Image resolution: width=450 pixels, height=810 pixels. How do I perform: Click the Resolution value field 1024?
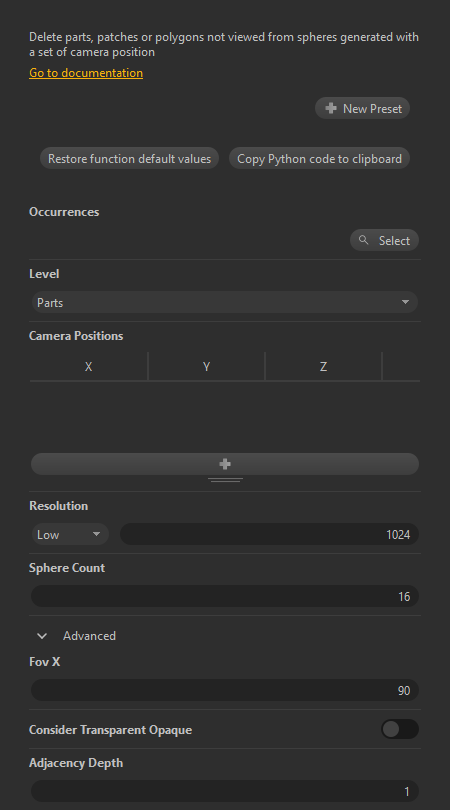[x=269, y=534]
